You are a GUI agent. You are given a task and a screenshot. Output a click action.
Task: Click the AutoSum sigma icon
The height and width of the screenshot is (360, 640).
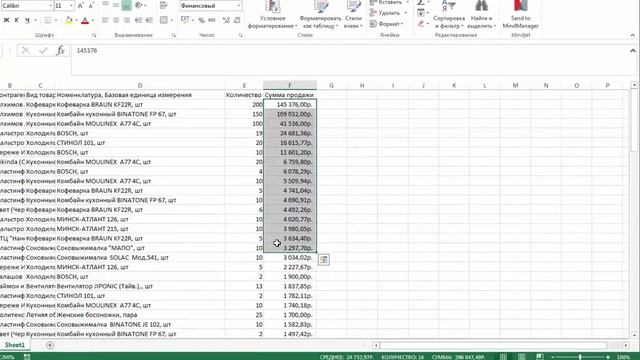(420, 3)
